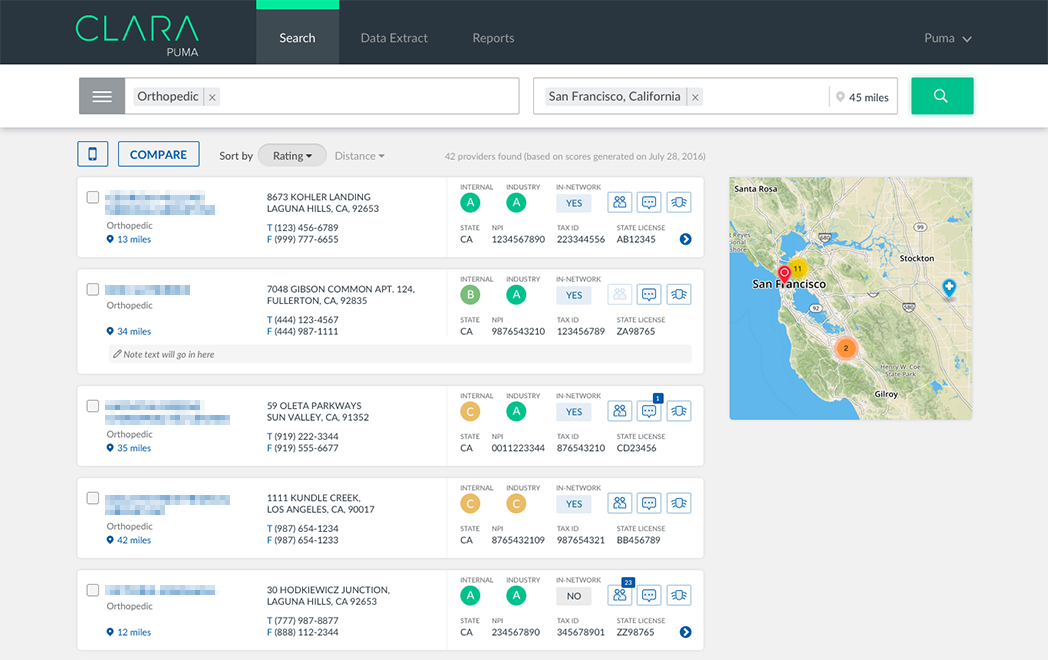Click the YES in-network badge, Kohler Landing
The image size is (1048, 660).
[x=574, y=203]
